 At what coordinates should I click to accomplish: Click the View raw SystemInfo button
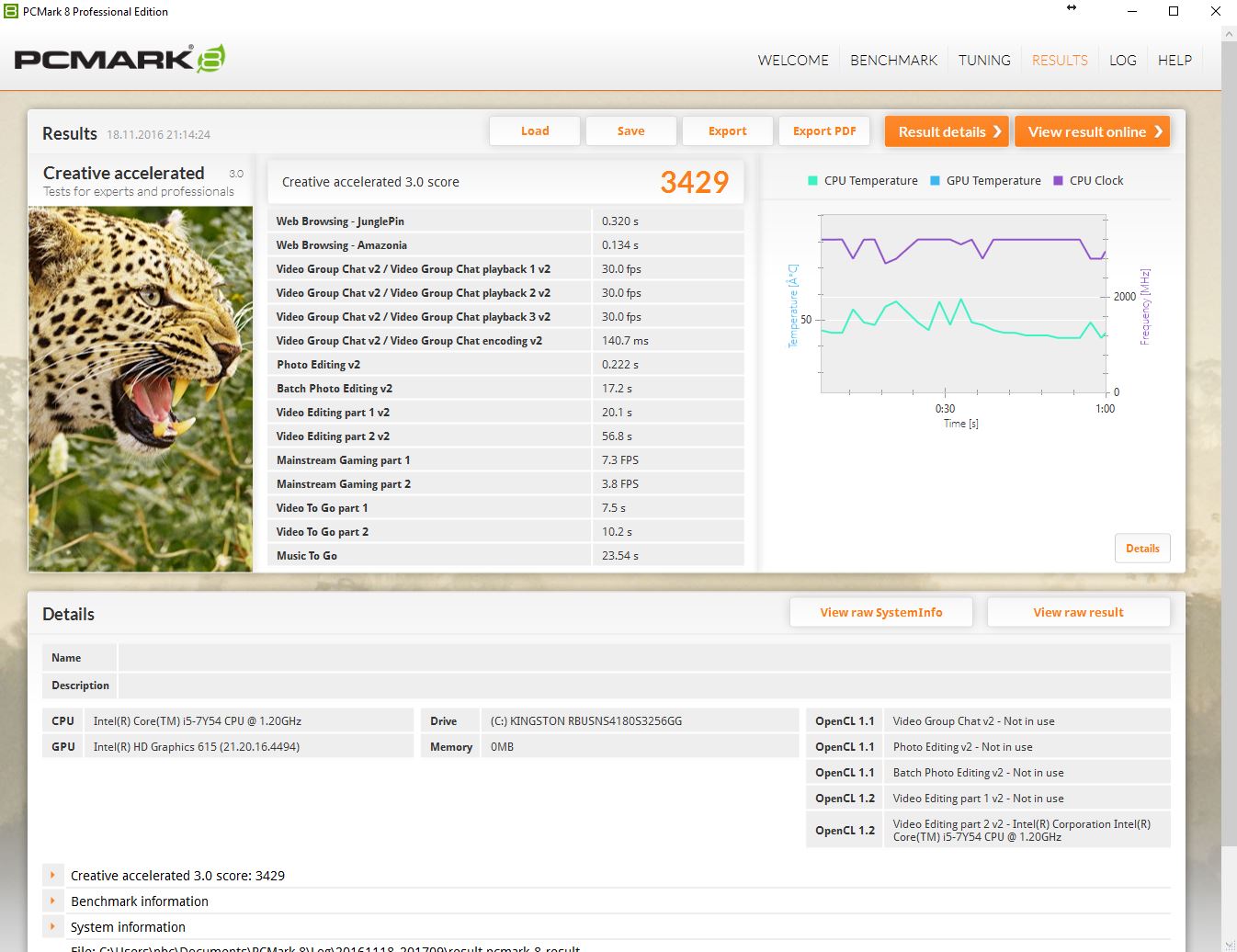(880, 613)
